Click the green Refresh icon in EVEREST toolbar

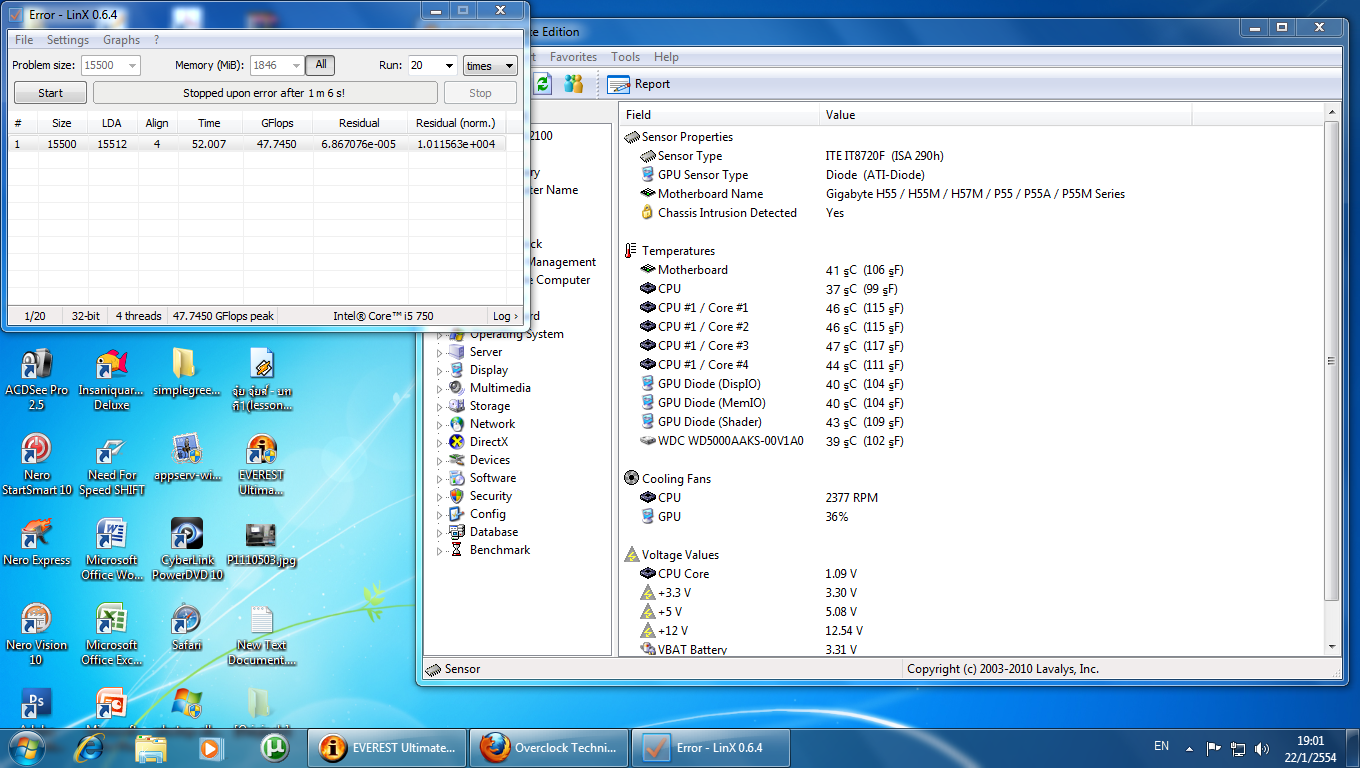pos(543,84)
